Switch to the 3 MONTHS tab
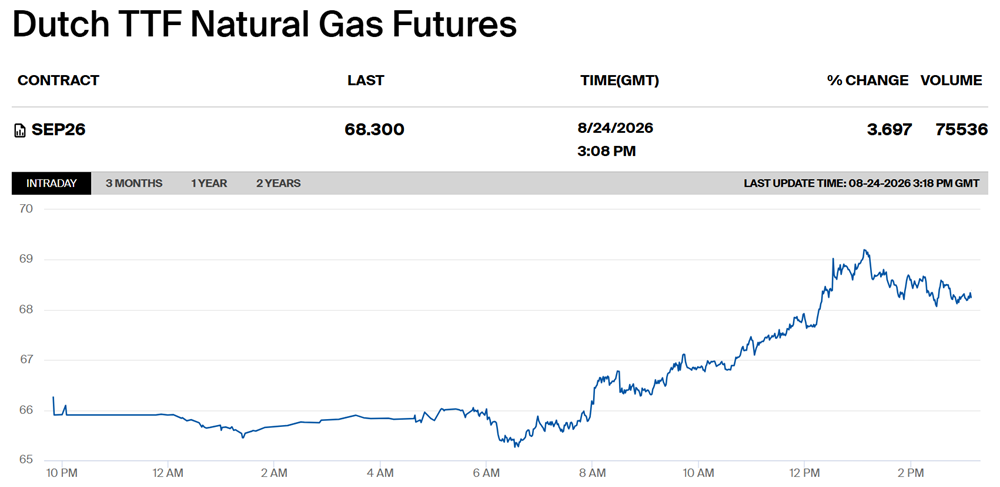The width and height of the screenshot is (1000, 487). pos(134,184)
